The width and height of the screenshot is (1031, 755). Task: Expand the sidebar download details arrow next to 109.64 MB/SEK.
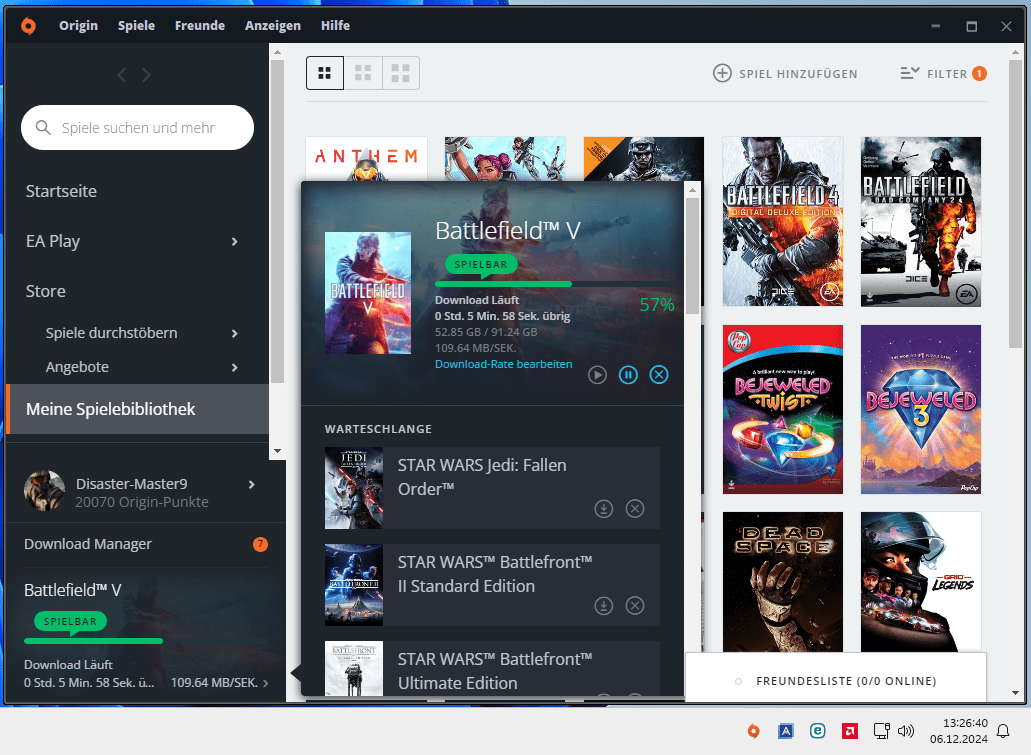click(266, 683)
